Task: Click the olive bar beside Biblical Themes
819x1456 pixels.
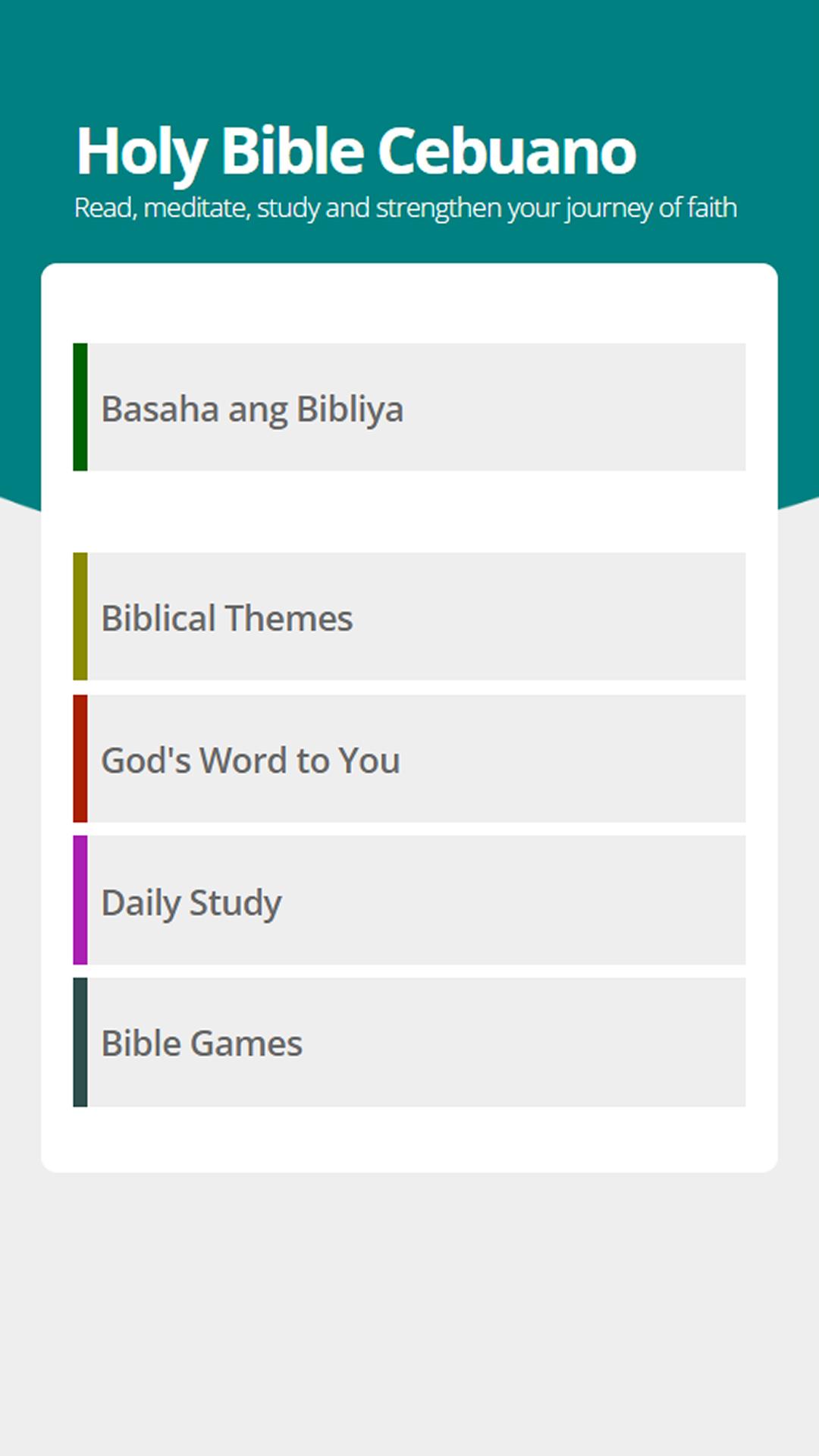Action: click(x=80, y=617)
